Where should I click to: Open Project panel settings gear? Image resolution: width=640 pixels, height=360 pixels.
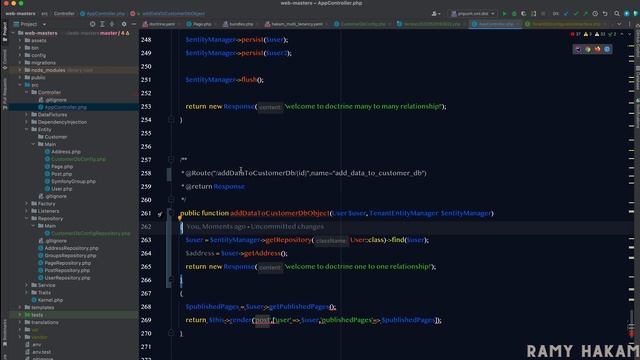pyautogui.click(x=124, y=24)
